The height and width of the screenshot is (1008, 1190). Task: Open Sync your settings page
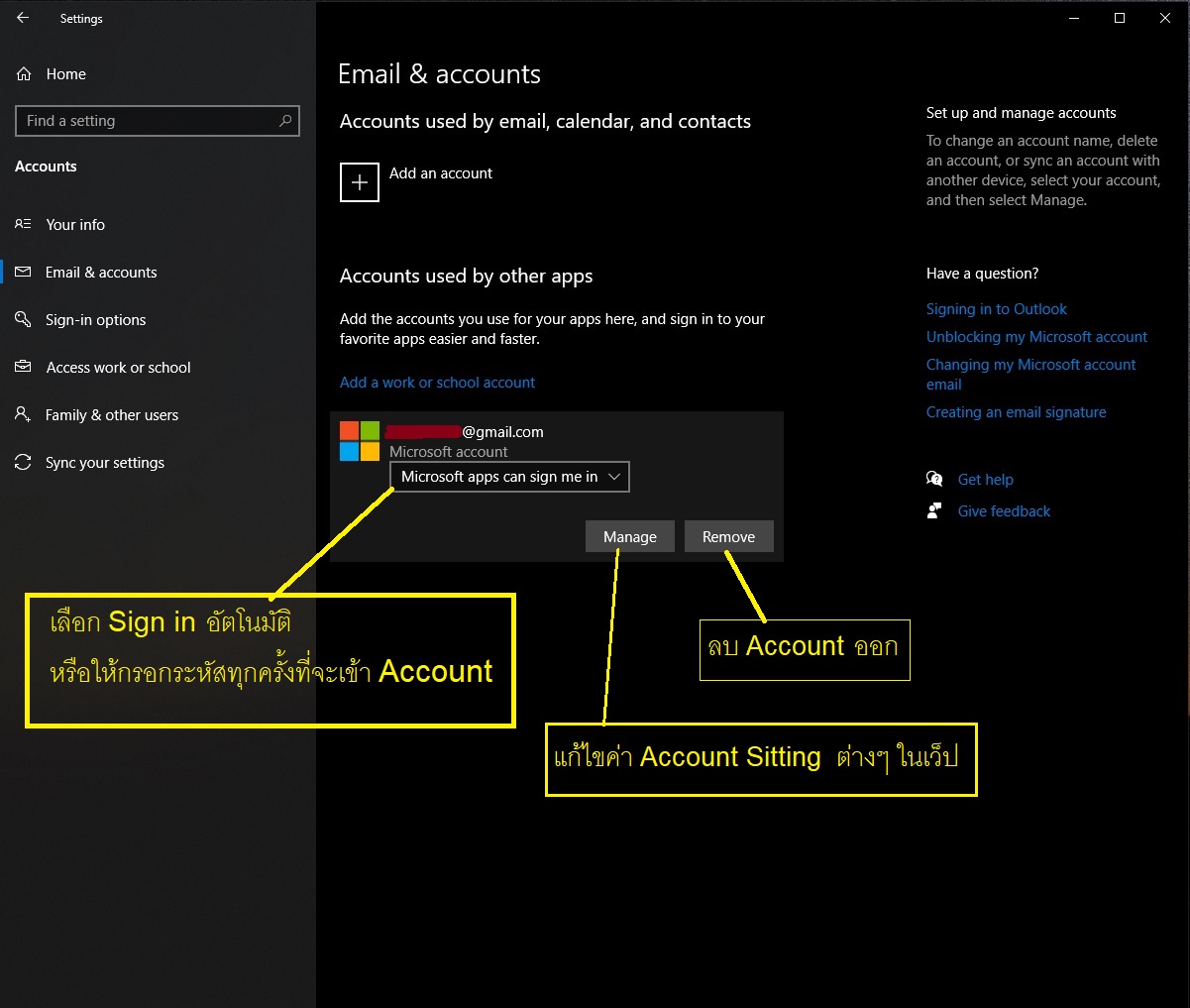pyautogui.click(x=105, y=462)
